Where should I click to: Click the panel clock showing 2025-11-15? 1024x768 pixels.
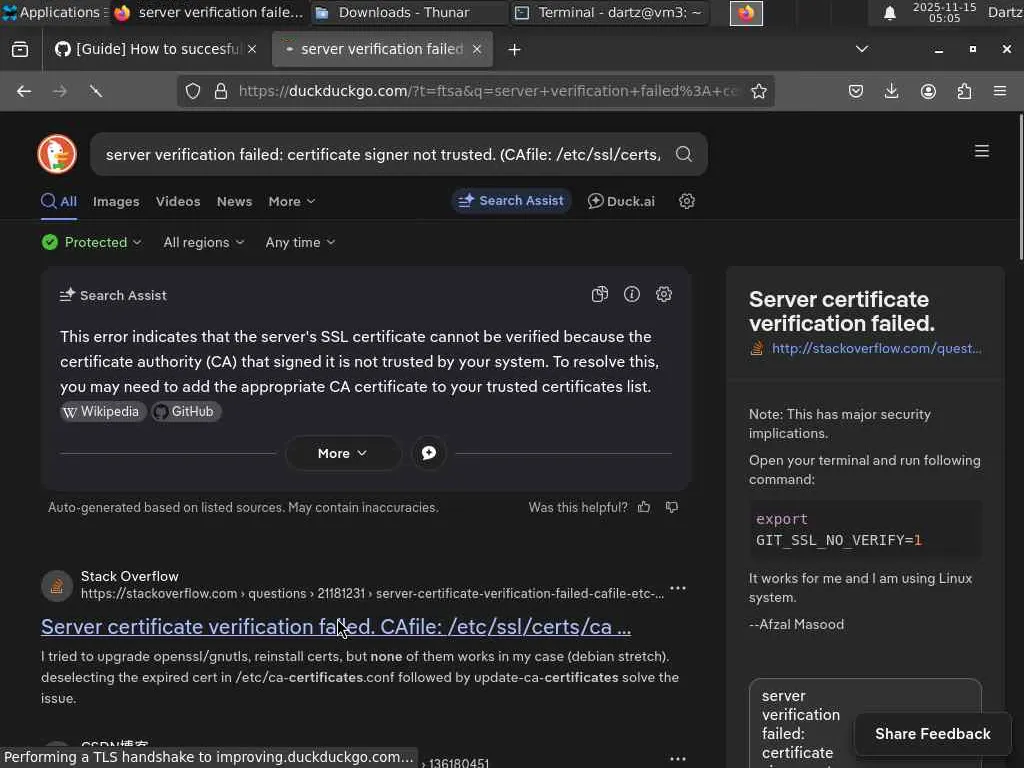944,12
